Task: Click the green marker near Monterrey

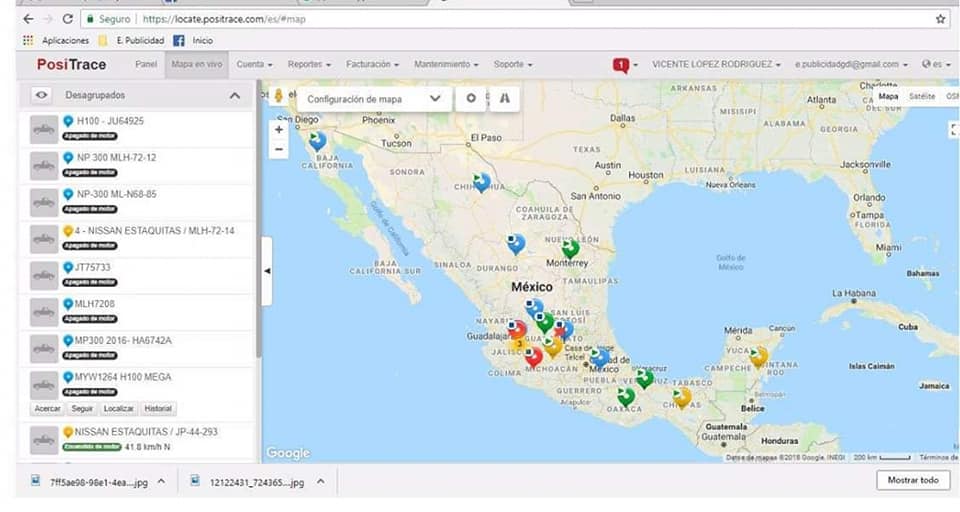Action: tap(570, 248)
